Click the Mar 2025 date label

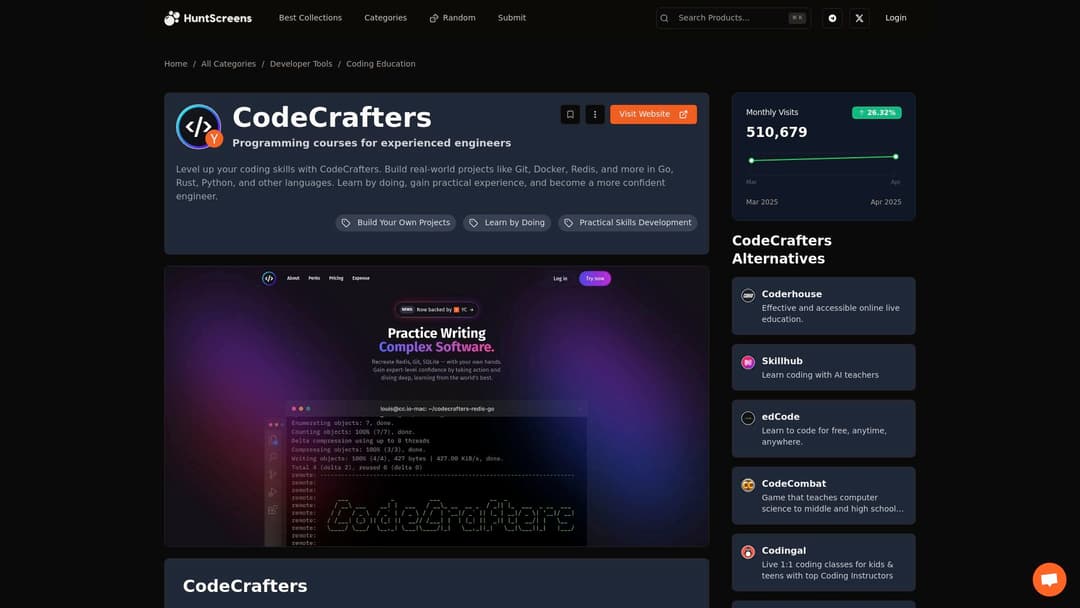coord(762,202)
